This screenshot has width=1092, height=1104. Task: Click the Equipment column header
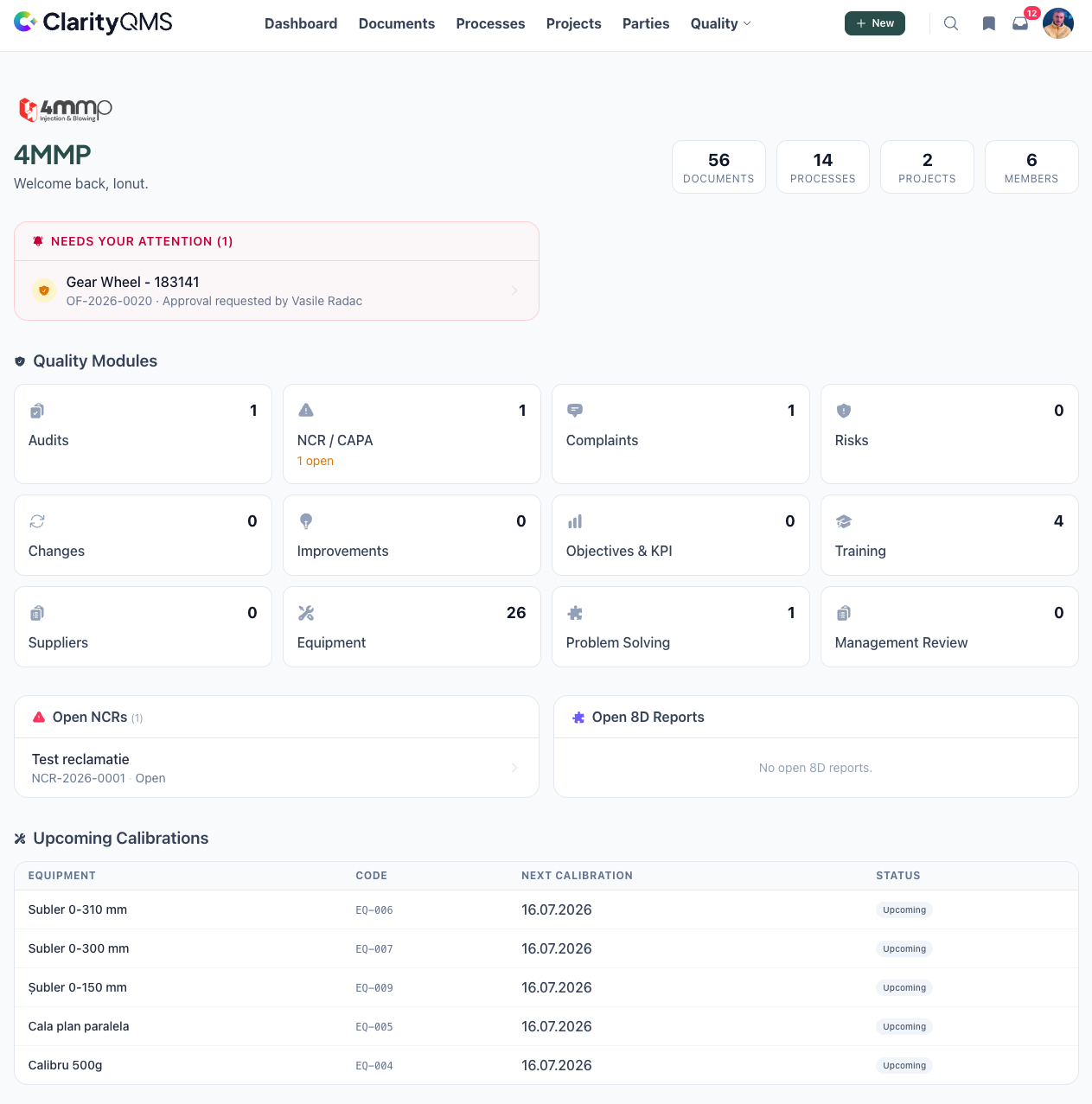[62, 876]
